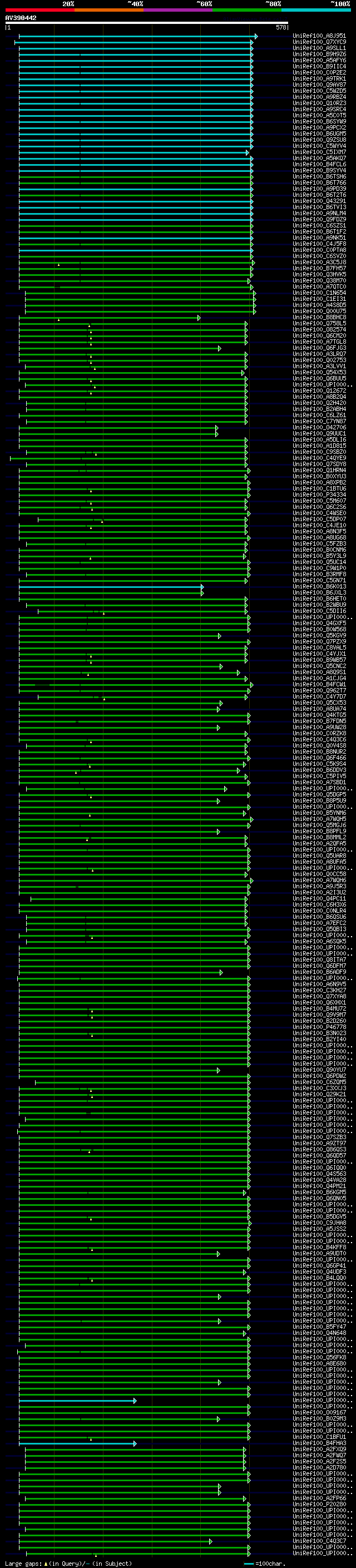
Task: Click the short green alignment bar of UniRef100_B8BHC8
Action: 110,318
